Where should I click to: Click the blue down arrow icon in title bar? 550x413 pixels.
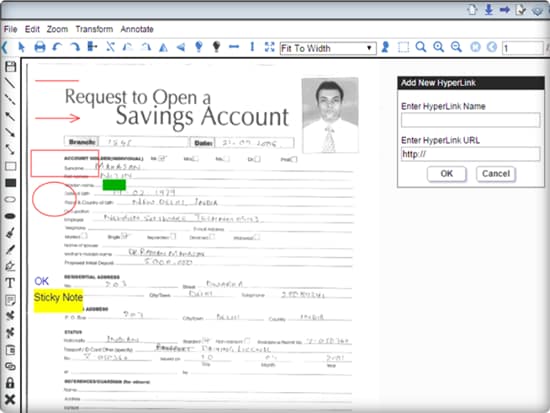489,9
